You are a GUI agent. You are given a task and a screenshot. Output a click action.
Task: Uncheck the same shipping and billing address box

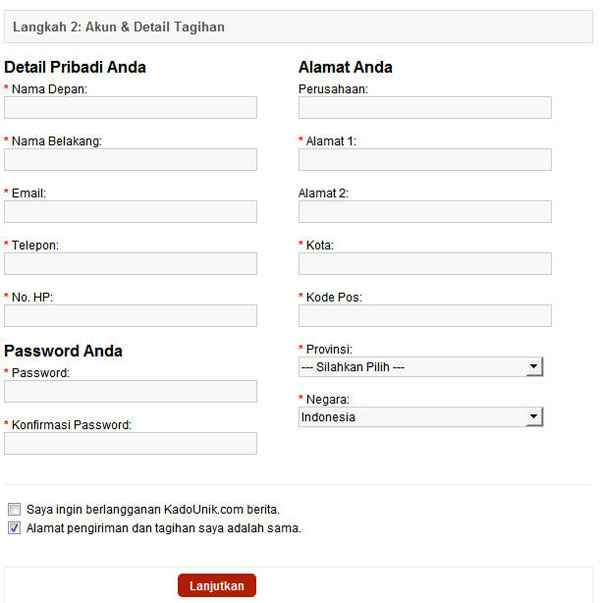coord(14,527)
